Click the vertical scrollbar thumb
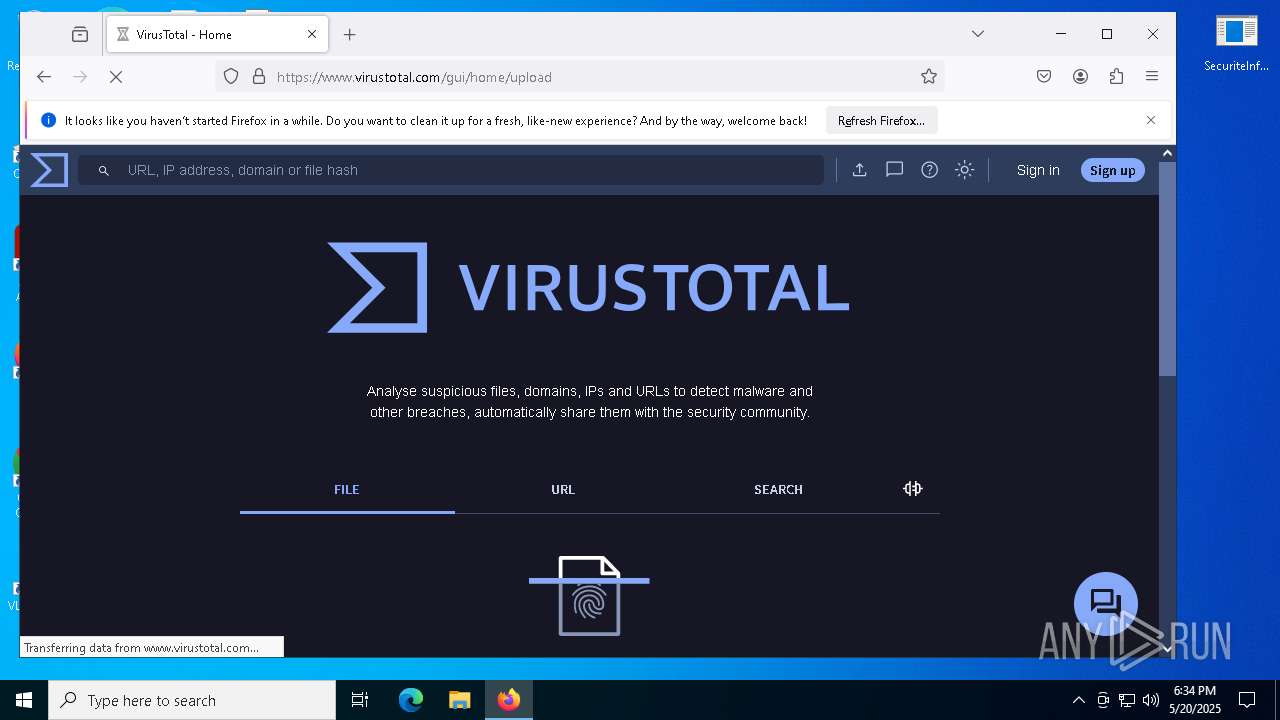Screen dimensions: 1280x720 click(1167, 268)
